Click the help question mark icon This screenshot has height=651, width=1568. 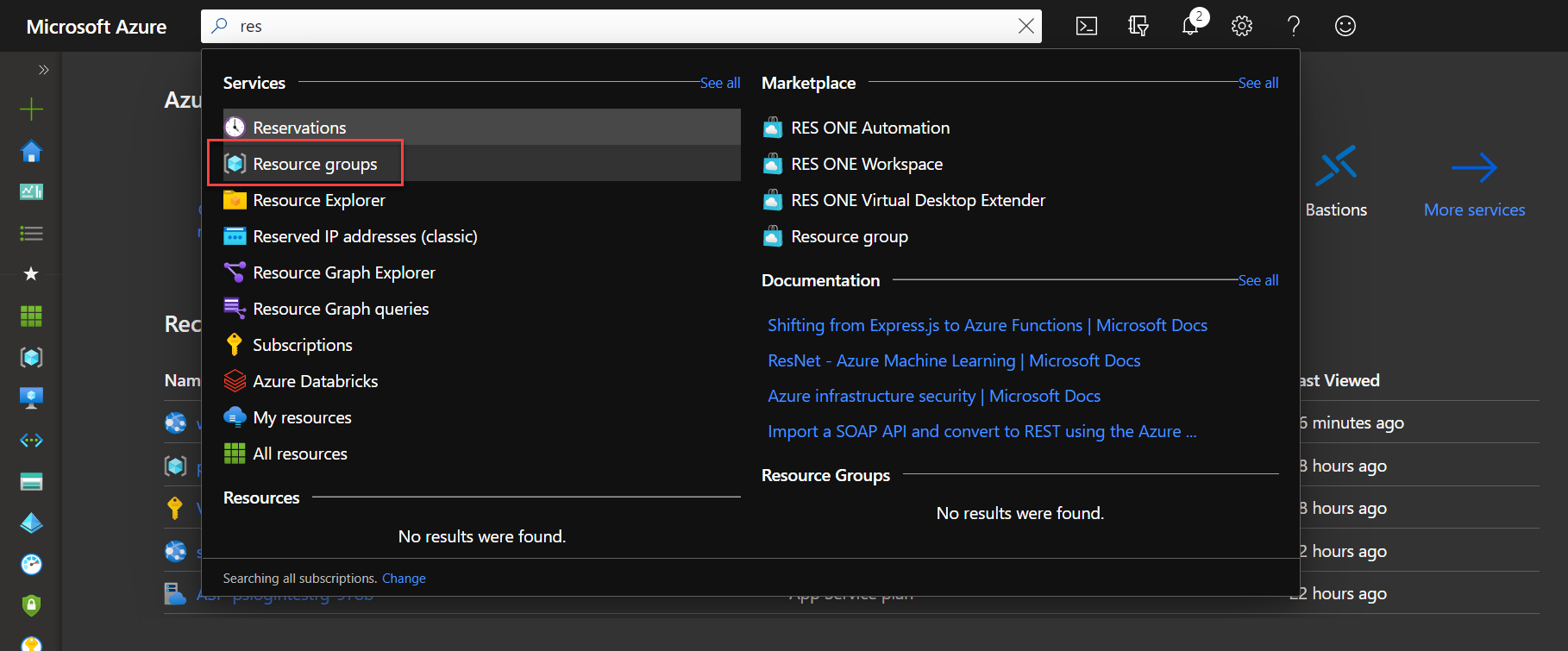(x=1293, y=26)
